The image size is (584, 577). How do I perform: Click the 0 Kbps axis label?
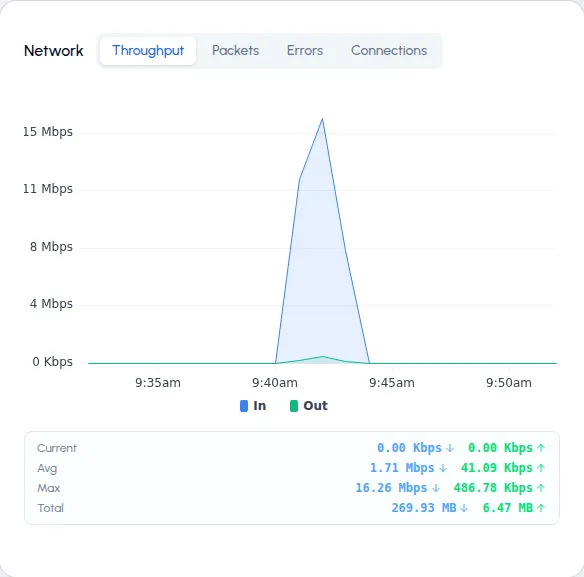click(53, 362)
